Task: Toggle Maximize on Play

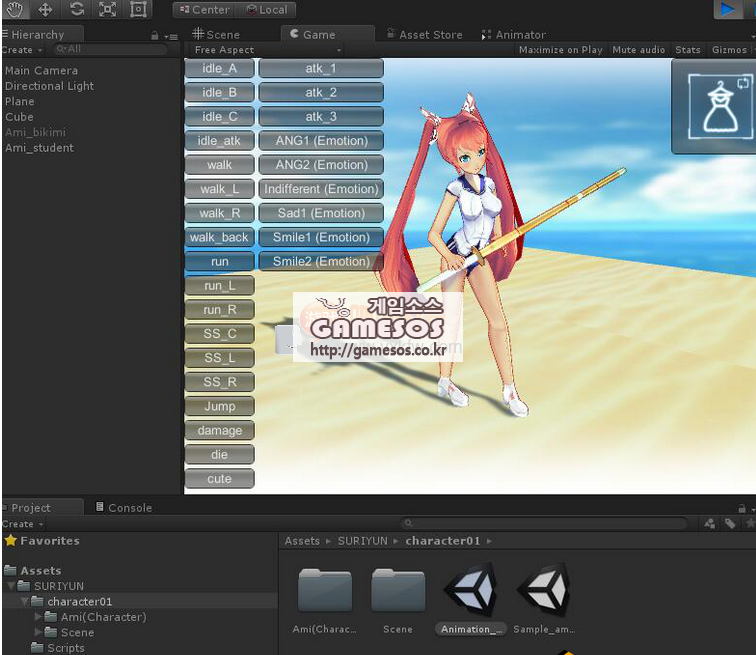Action: point(560,50)
